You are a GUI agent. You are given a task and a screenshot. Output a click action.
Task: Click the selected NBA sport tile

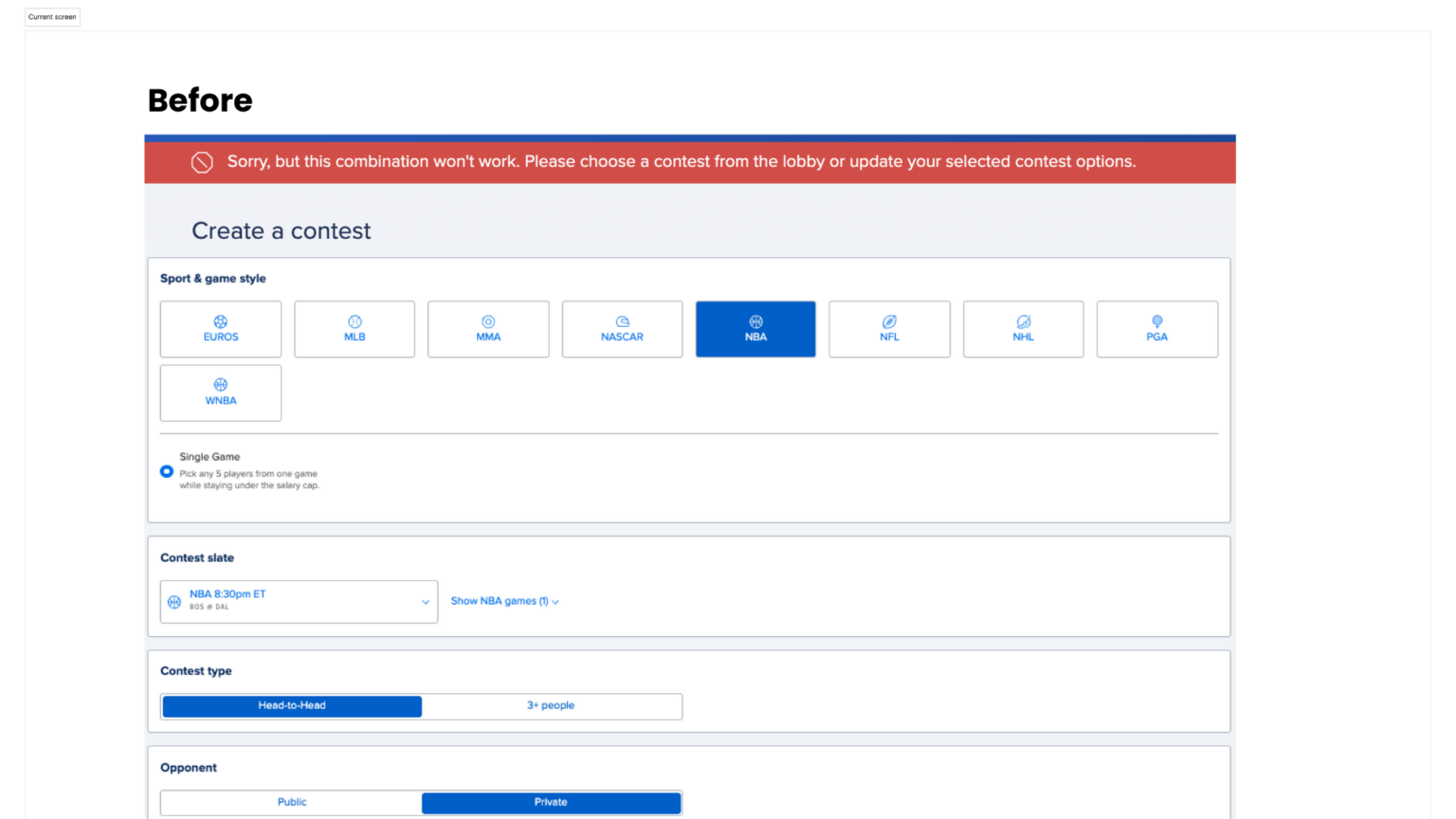click(755, 329)
